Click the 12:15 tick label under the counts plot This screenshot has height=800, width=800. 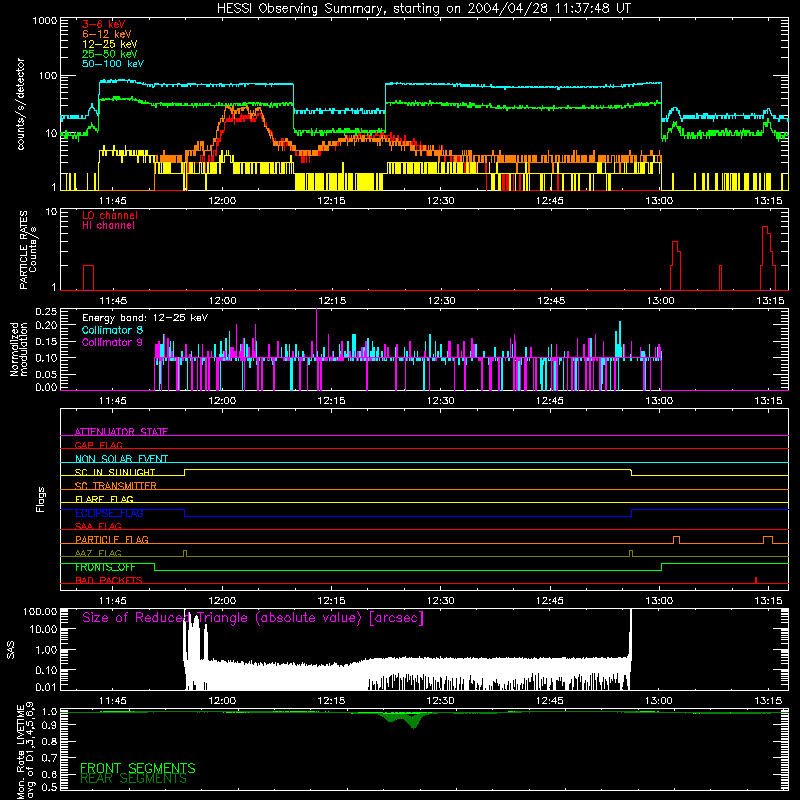331,201
